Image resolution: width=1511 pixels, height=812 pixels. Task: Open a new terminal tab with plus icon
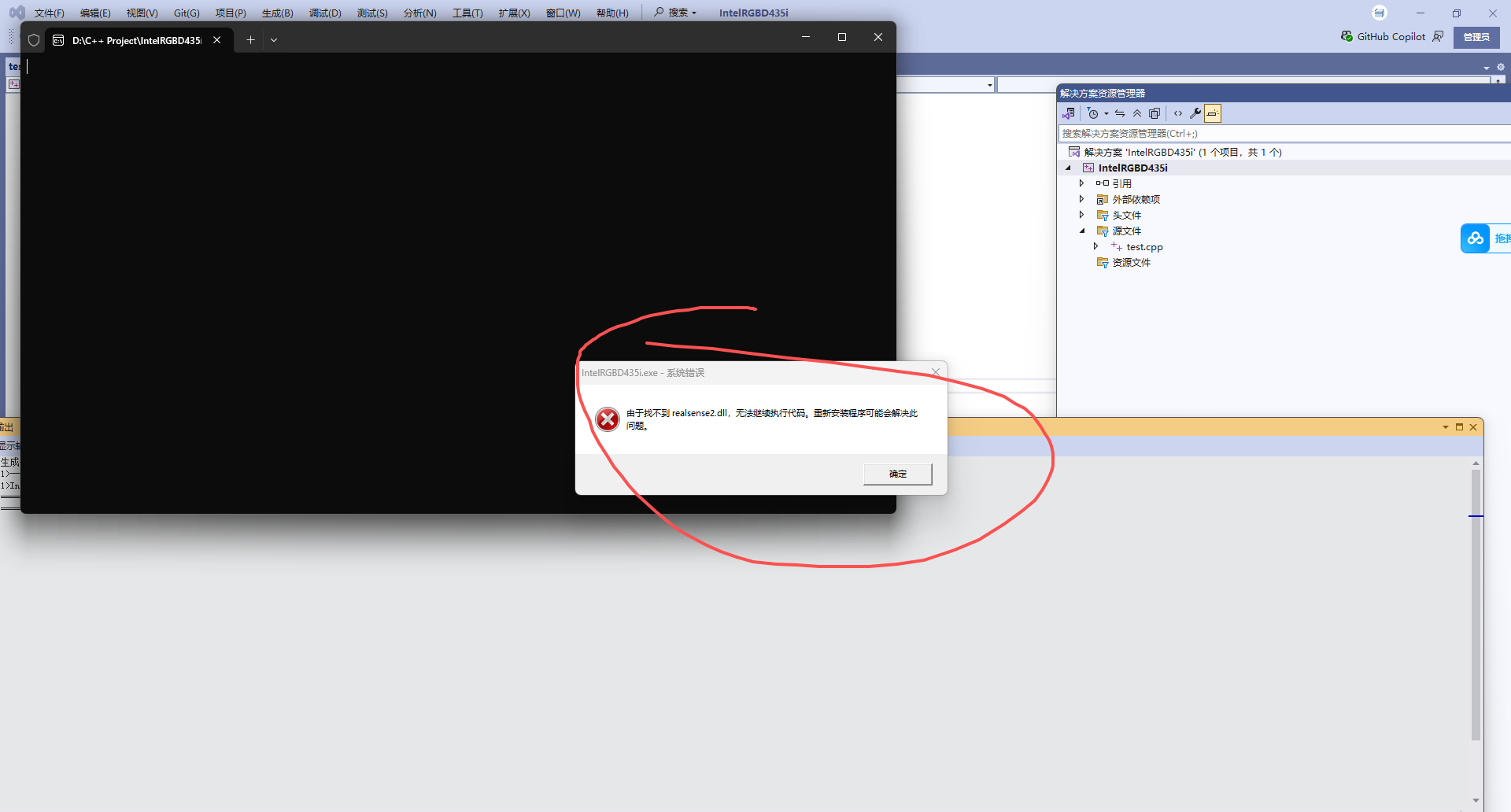(x=250, y=39)
